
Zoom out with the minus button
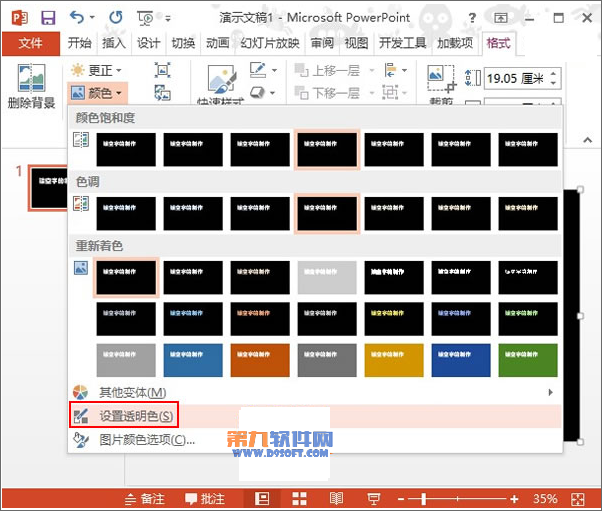401,499
